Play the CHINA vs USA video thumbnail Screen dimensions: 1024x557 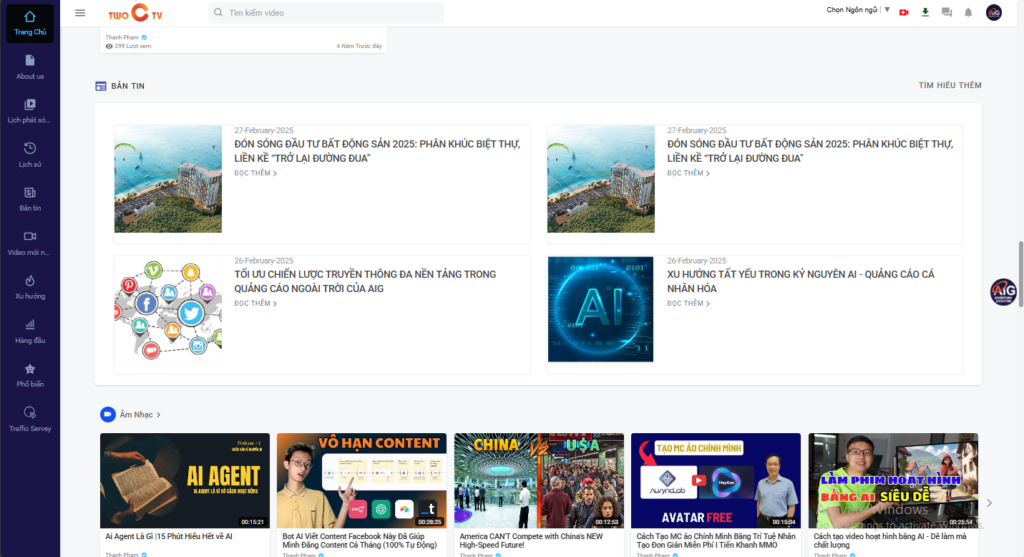[539, 481]
